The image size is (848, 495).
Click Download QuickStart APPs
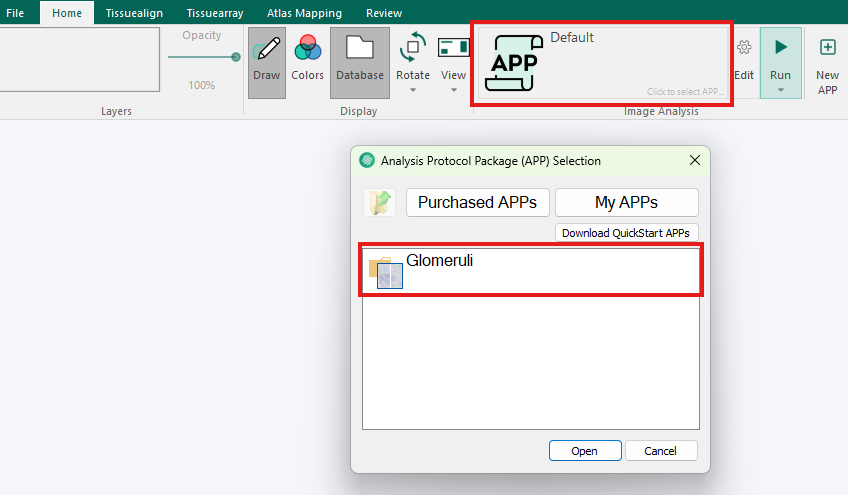click(x=627, y=233)
